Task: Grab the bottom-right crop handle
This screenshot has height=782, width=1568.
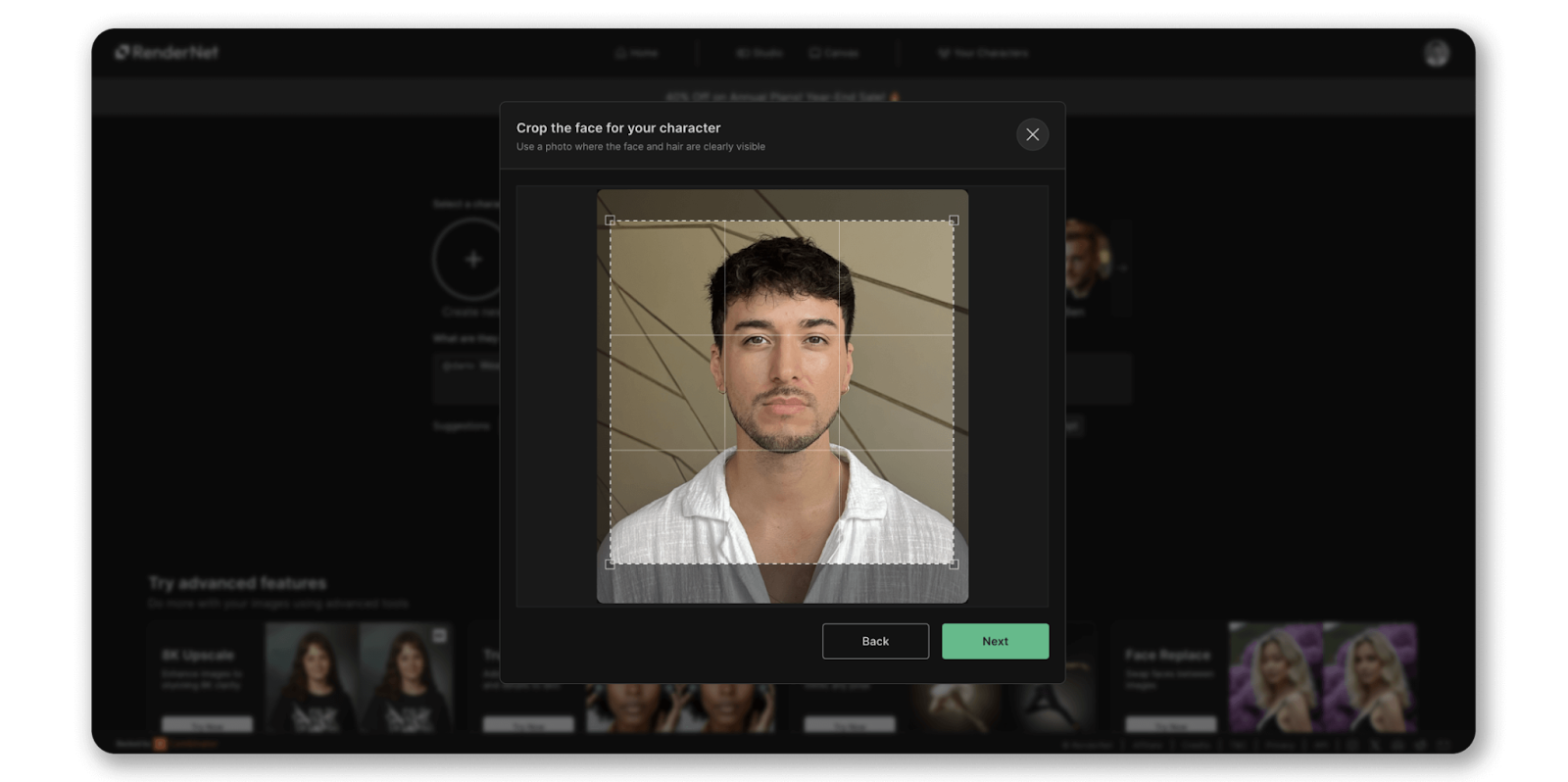Action: click(954, 563)
